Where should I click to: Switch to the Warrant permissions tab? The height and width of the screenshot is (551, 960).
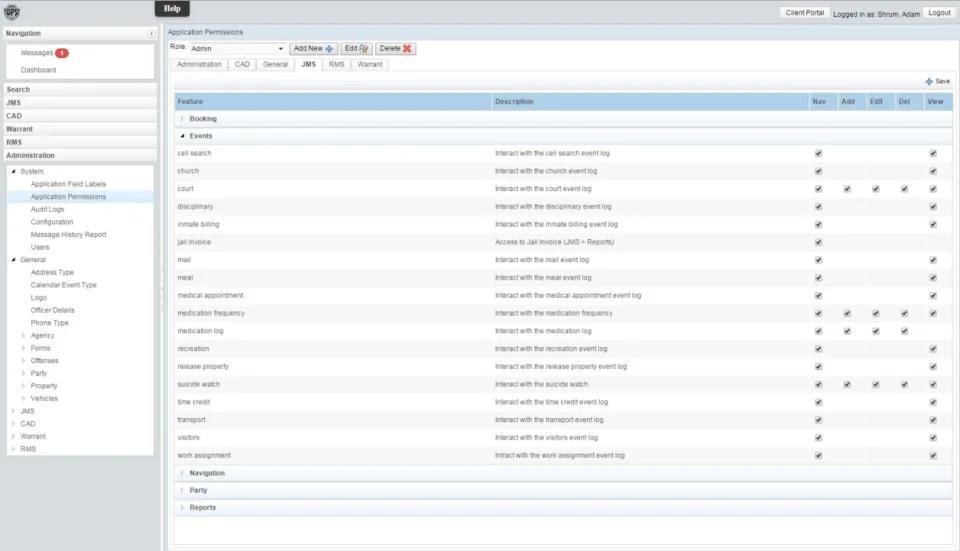coord(370,64)
